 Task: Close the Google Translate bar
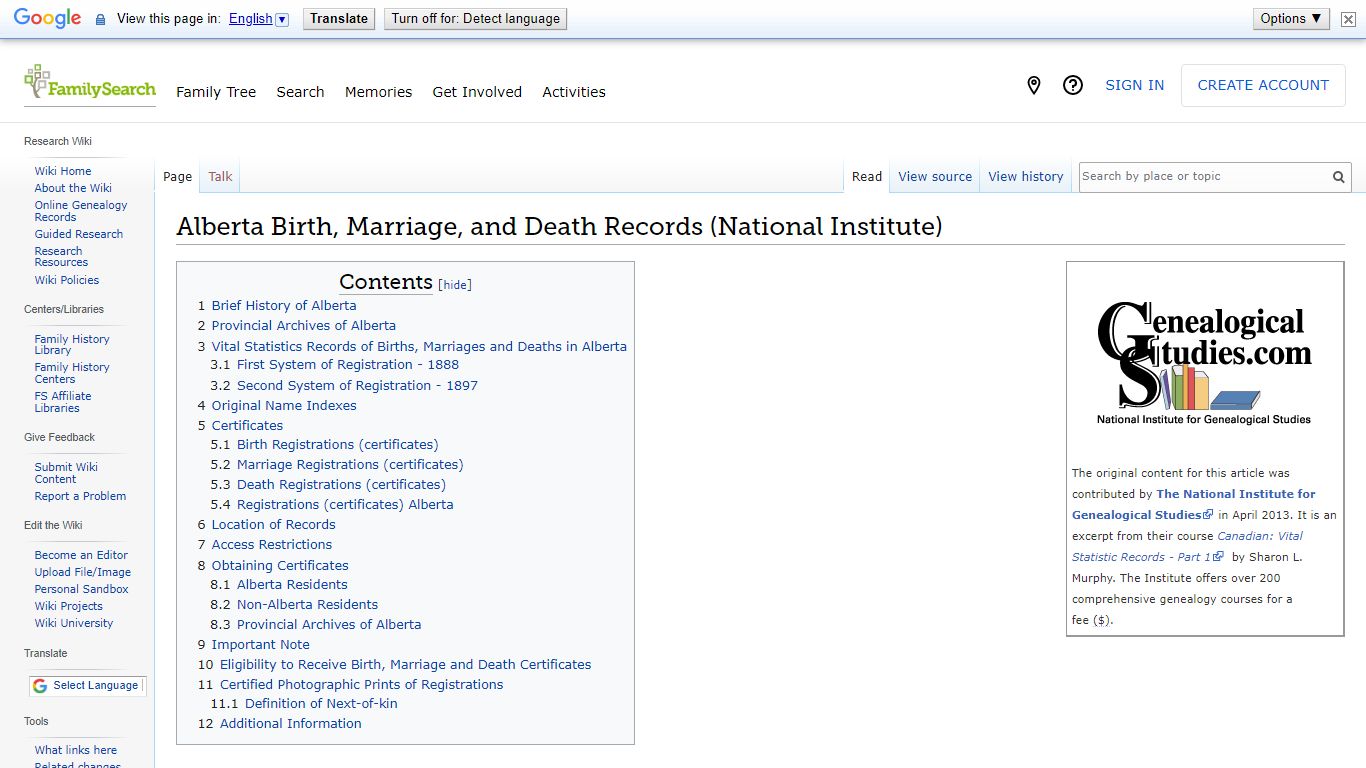(x=1348, y=19)
